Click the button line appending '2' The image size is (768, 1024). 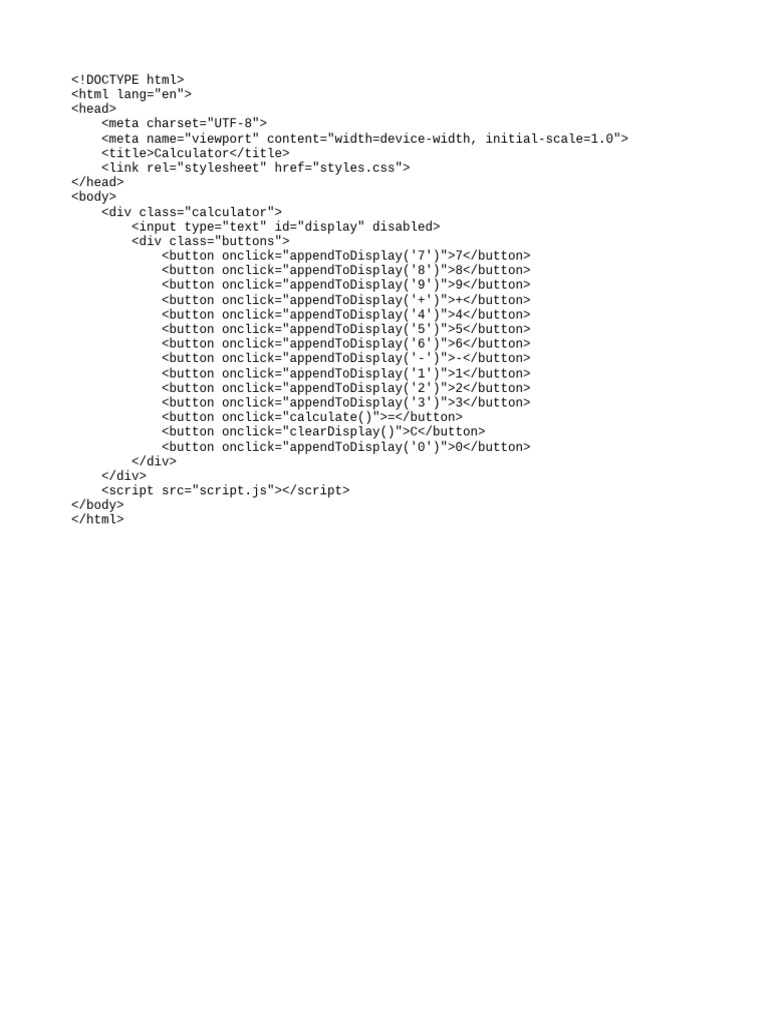pyautogui.click(x=346, y=388)
